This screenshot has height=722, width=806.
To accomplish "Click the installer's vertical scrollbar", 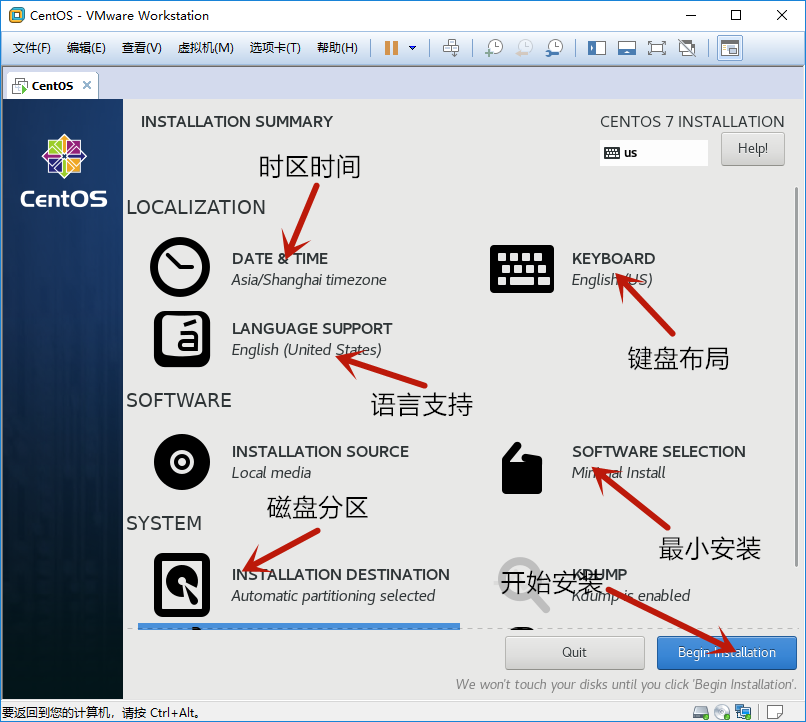I will pos(796,378).
